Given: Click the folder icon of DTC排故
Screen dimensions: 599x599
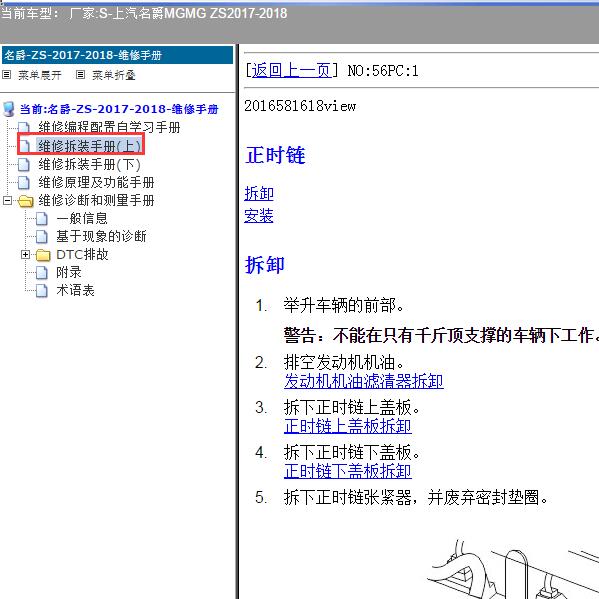Looking at the screenshot, I should coord(43,255).
